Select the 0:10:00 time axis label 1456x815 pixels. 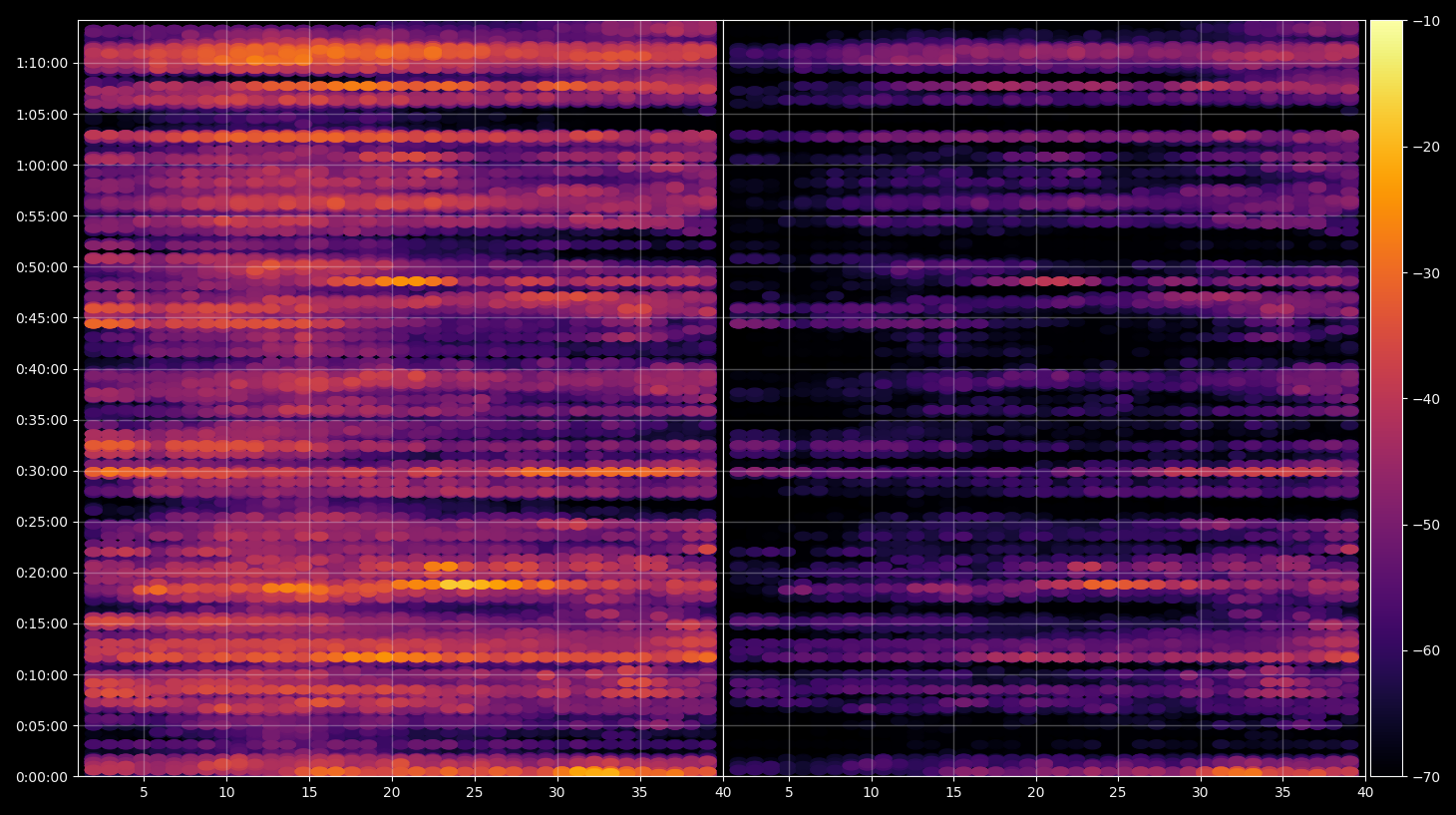click(x=42, y=675)
